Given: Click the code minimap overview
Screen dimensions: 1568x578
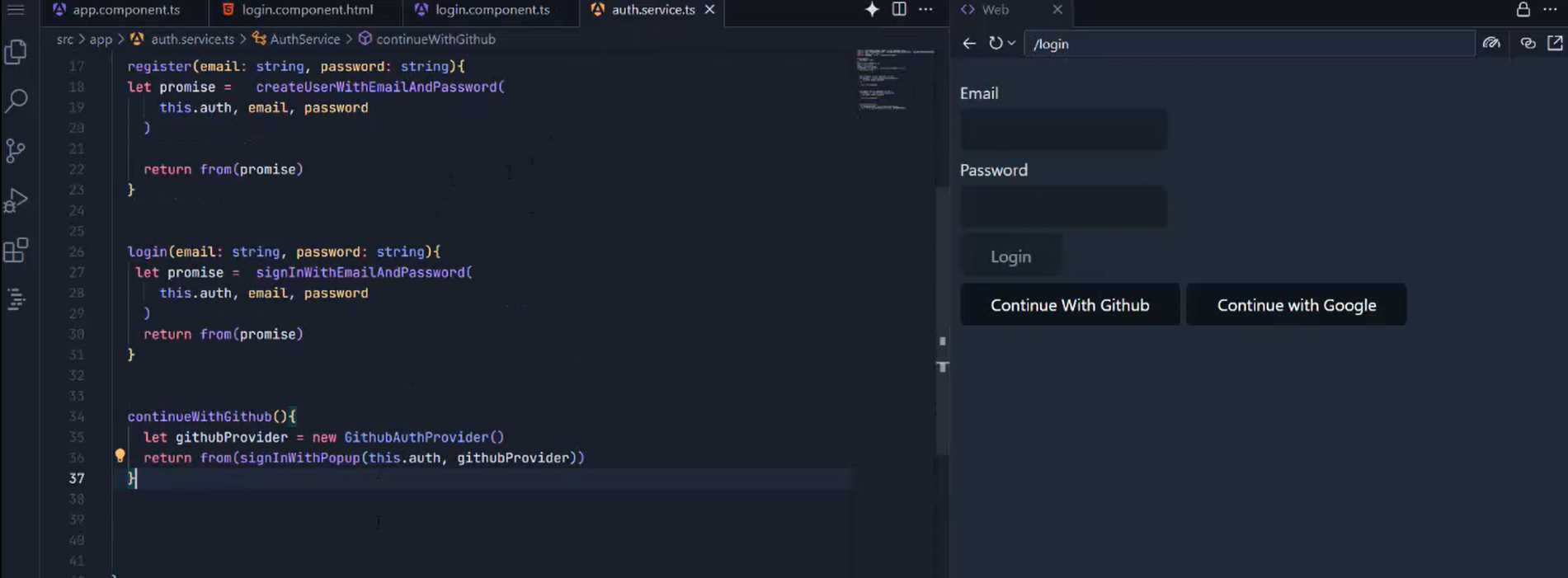Looking at the screenshot, I should pyautogui.click(x=895, y=80).
